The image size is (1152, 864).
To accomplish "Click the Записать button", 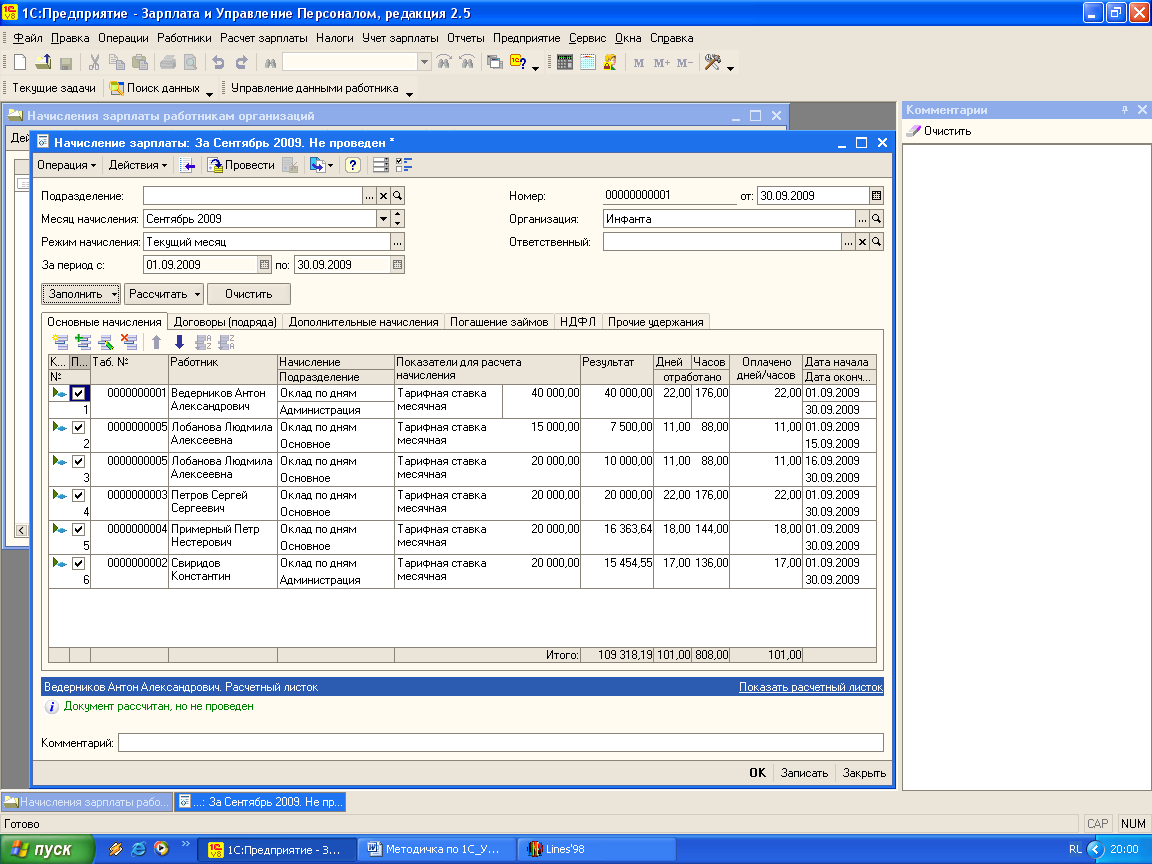I will (x=804, y=773).
